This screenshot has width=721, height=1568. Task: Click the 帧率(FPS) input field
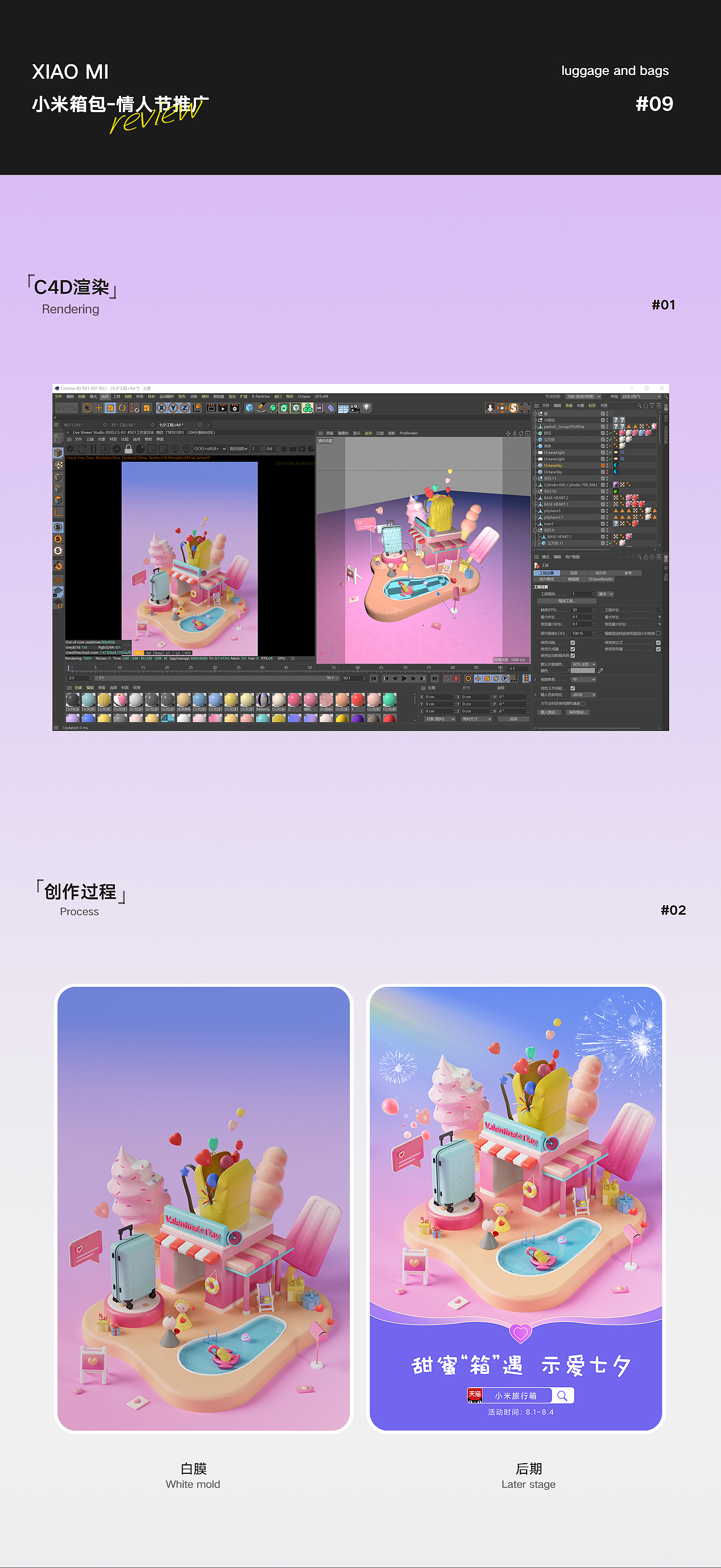[583, 610]
